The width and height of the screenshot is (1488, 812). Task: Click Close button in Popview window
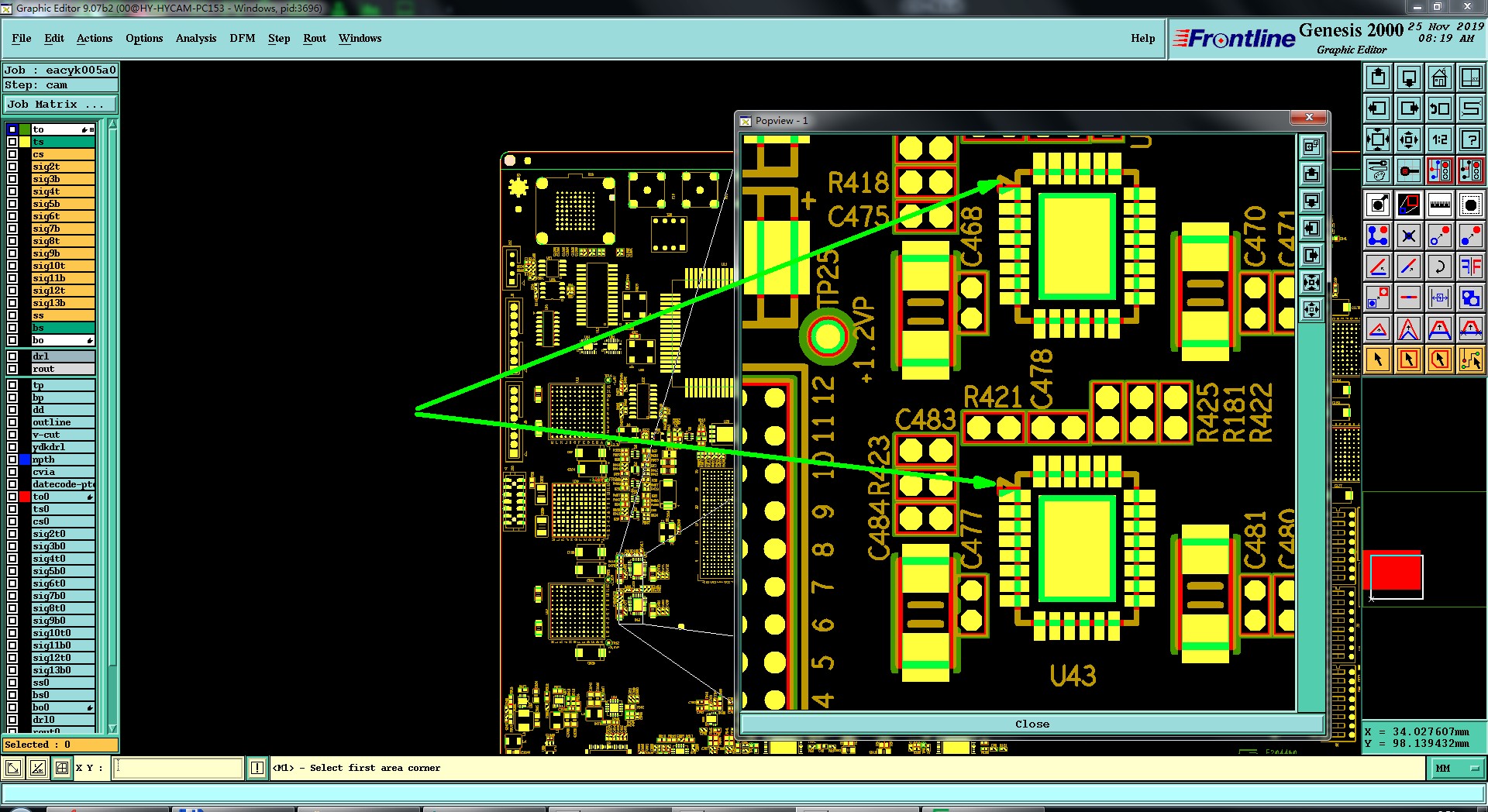pos(1032,724)
